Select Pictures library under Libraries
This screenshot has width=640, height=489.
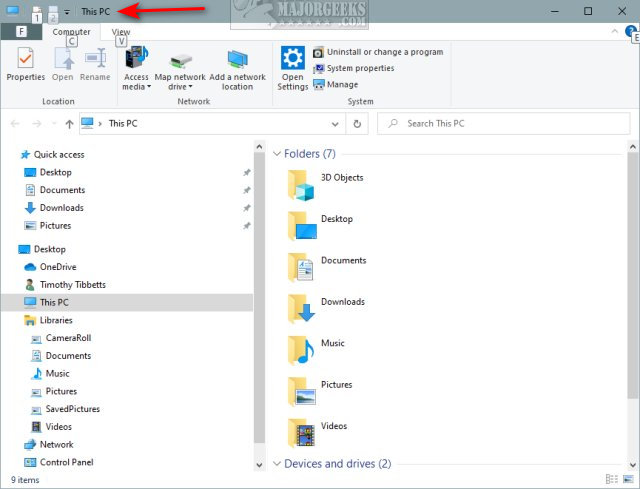coord(54,391)
